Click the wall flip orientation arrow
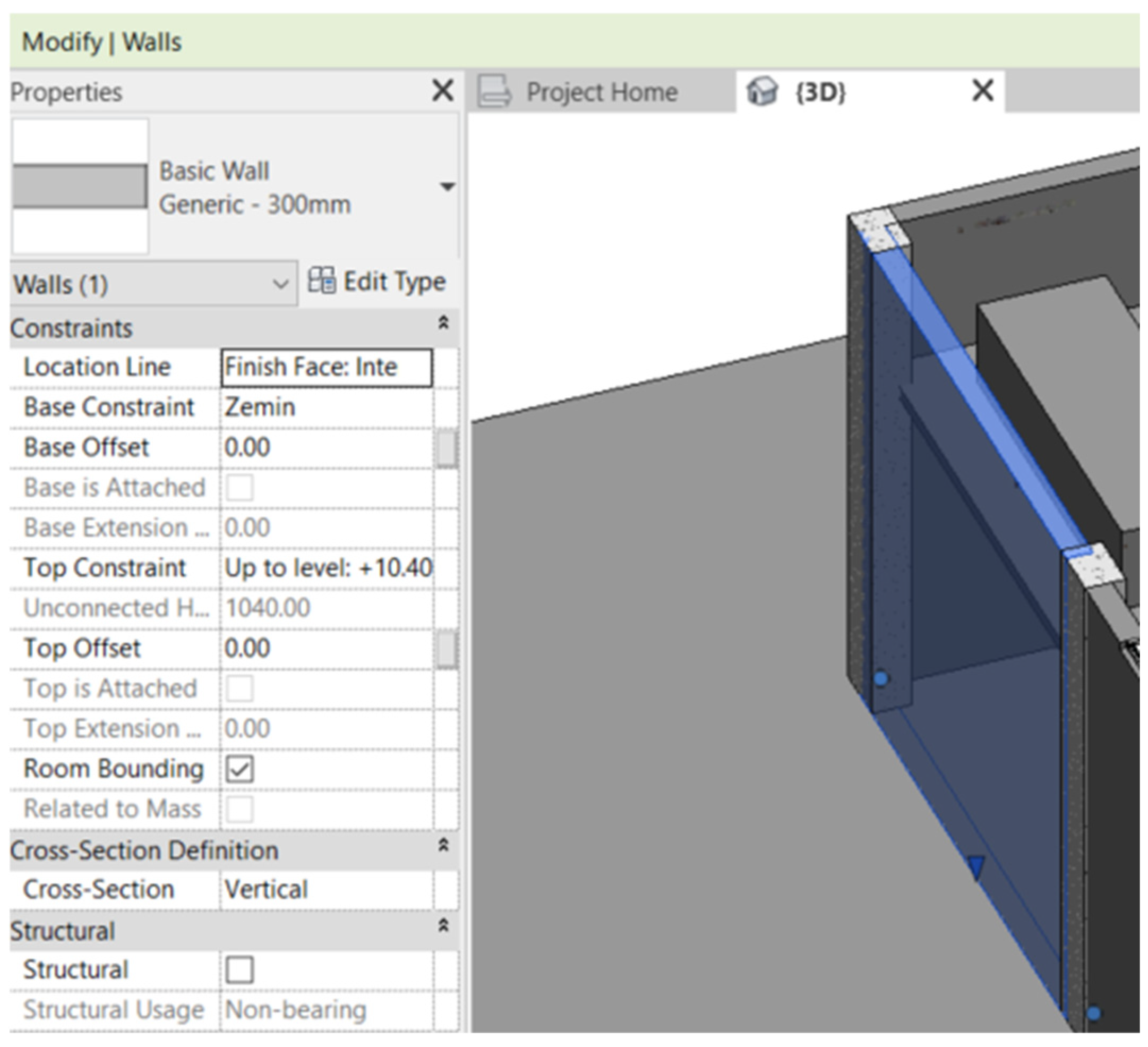Viewport: 1148px width, 1047px height. tap(976, 867)
